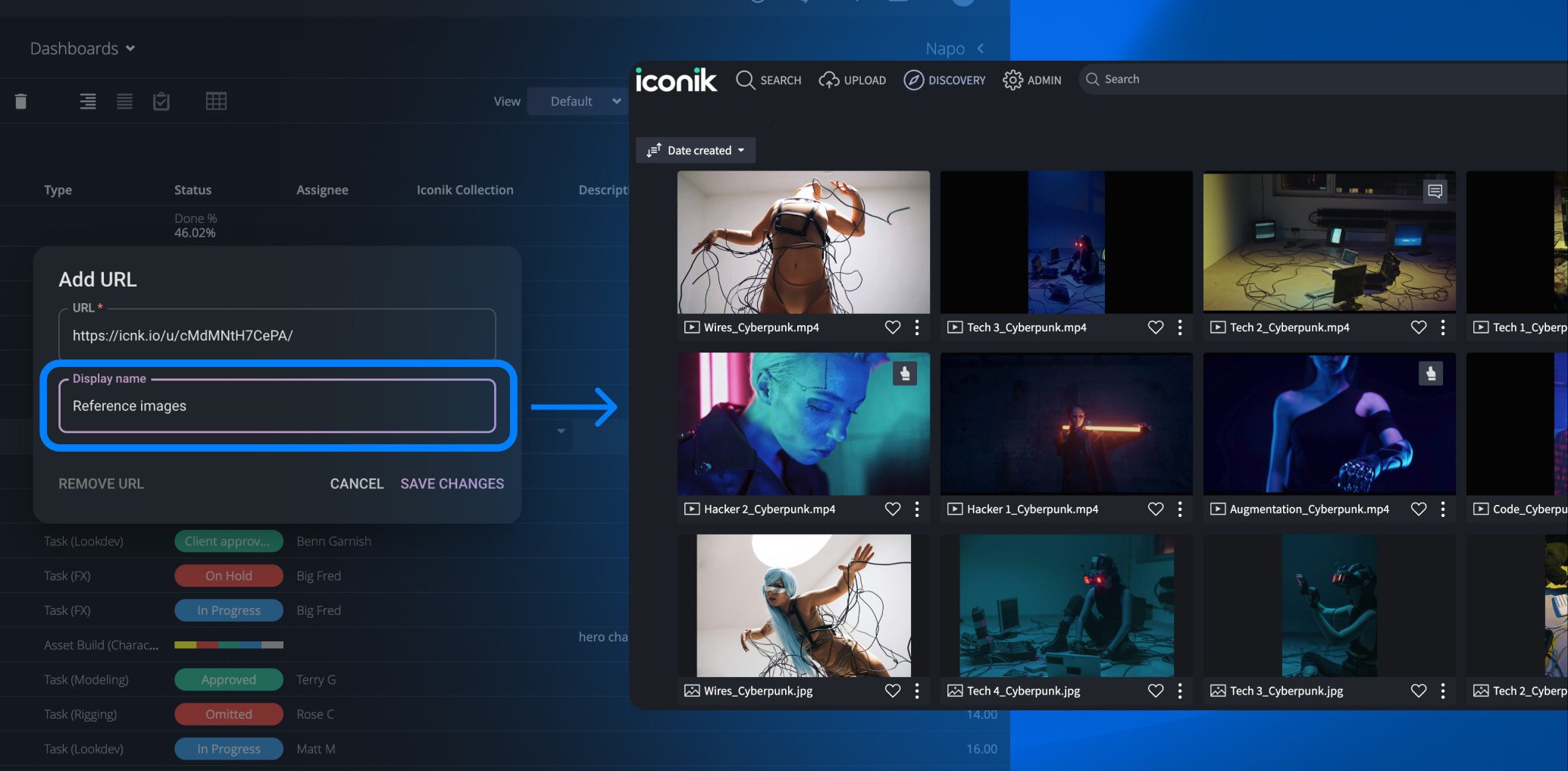Select the grid table view icon

tap(216, 101)
